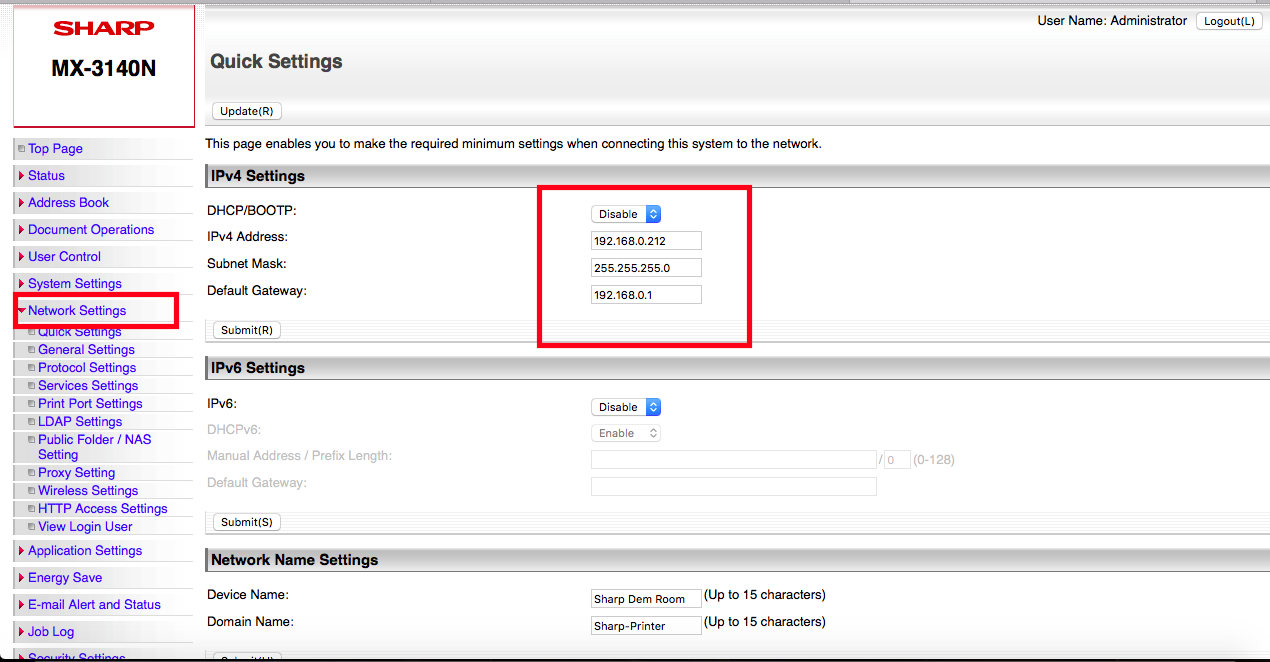Click the IPv4 Address input field
Screen dimensions: 1270x662
(645, 240)
